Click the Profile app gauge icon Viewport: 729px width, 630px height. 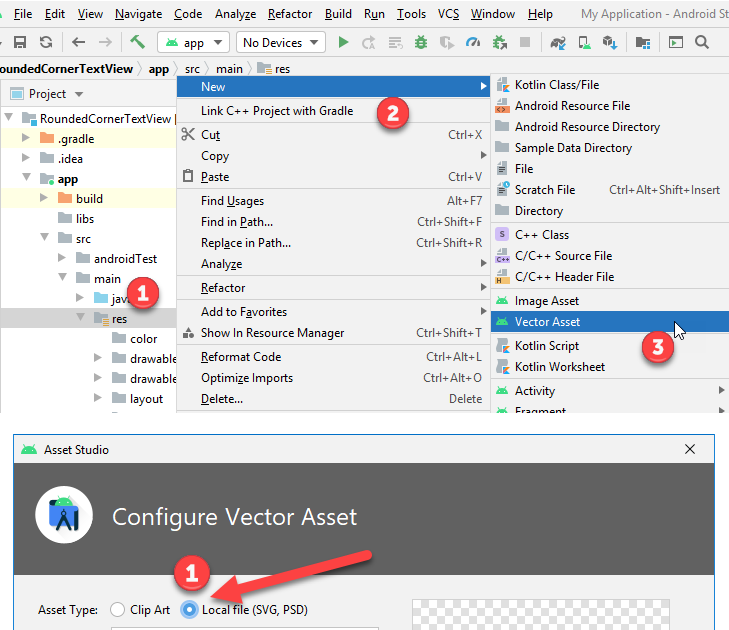(x=473, y=42)
